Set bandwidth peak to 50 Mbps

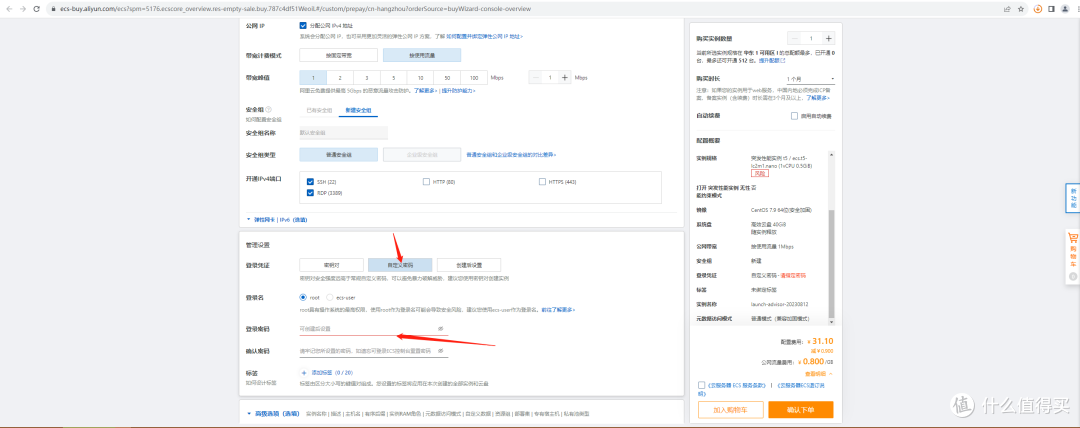447,78
